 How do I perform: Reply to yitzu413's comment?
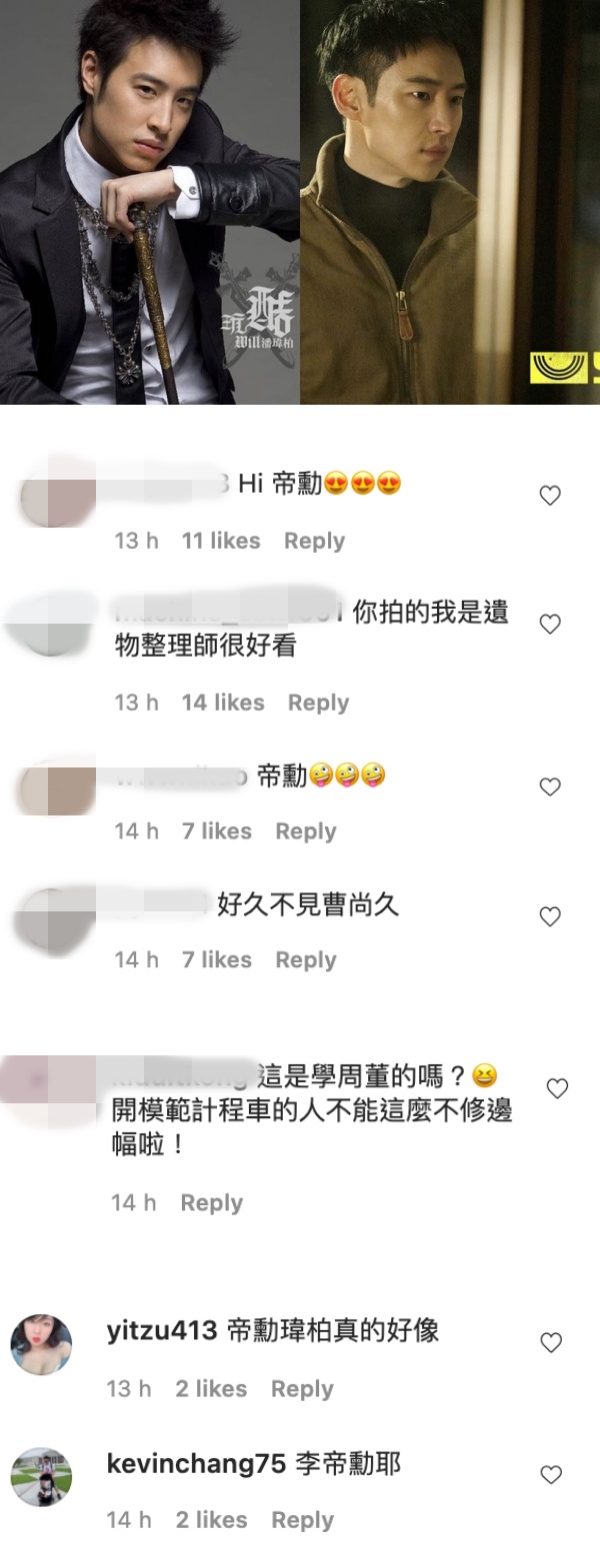point(302,1389)
